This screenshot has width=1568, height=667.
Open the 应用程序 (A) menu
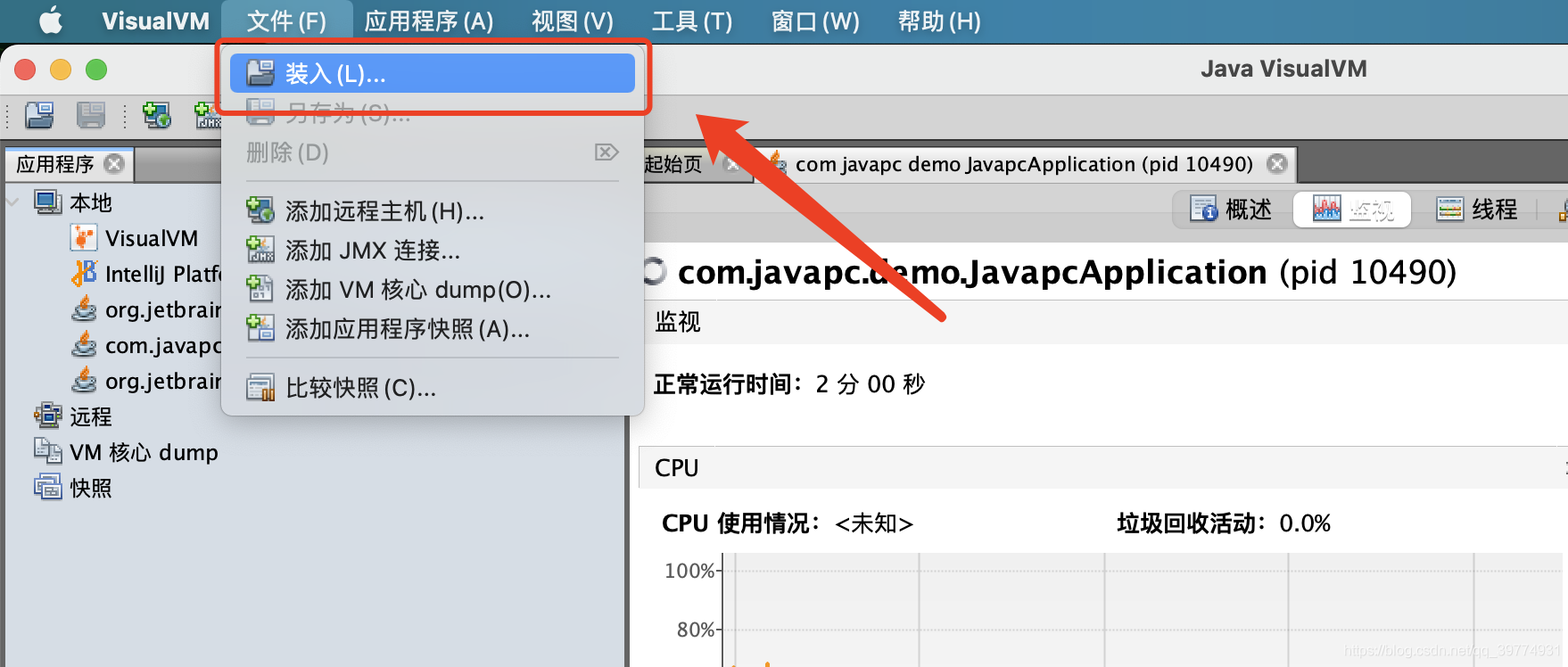coord(429,21)
